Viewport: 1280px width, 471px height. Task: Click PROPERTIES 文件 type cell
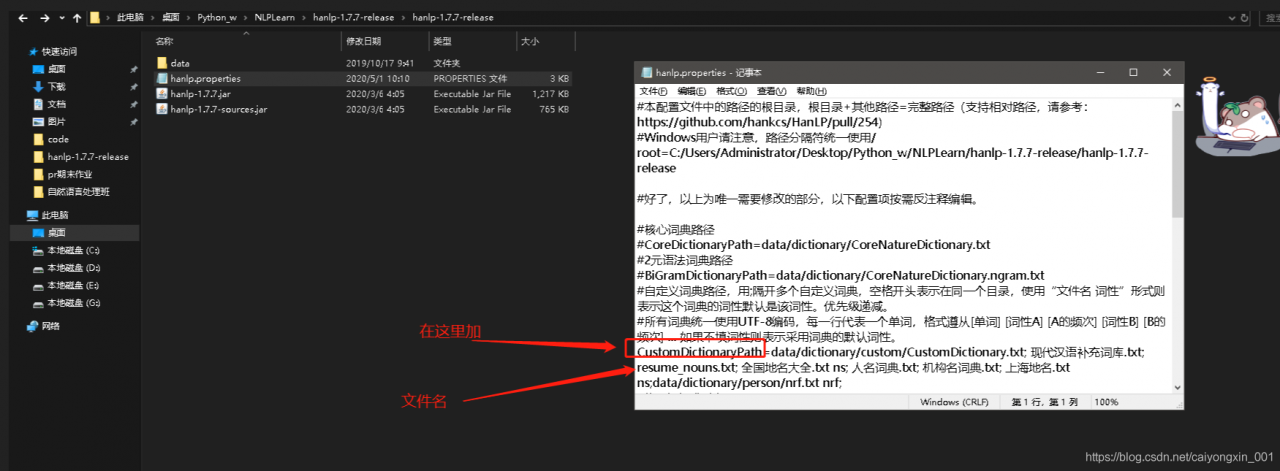470,78
